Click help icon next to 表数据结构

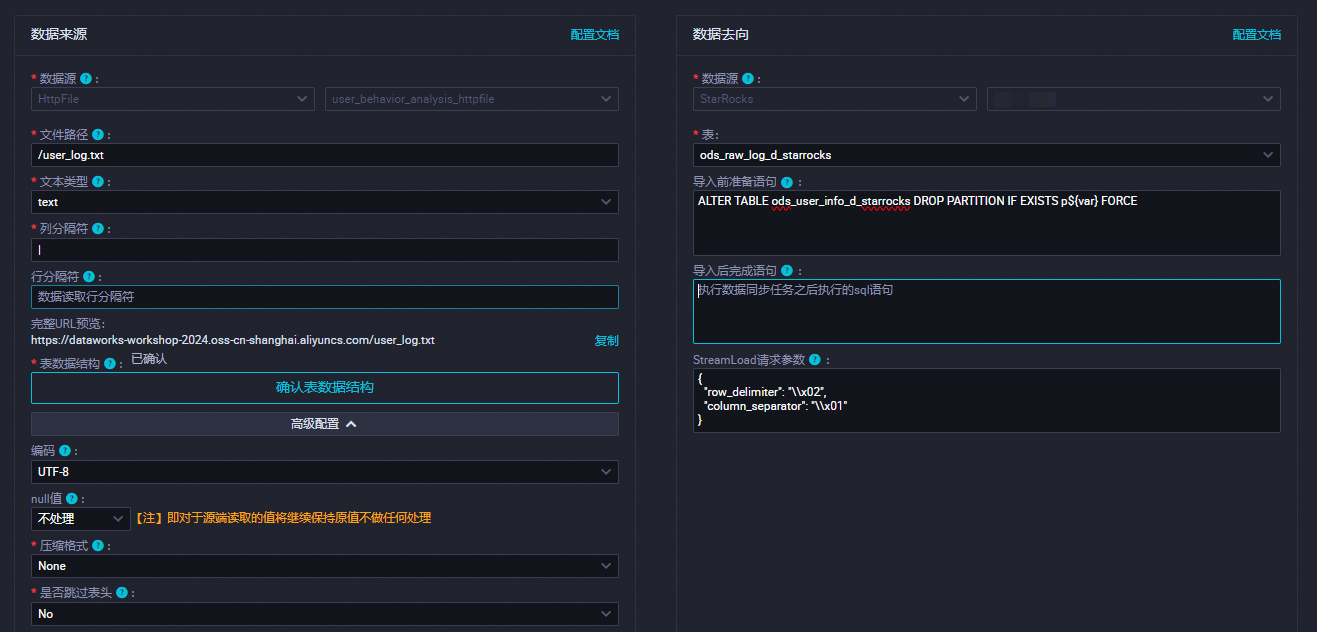(x=110, y=364)
